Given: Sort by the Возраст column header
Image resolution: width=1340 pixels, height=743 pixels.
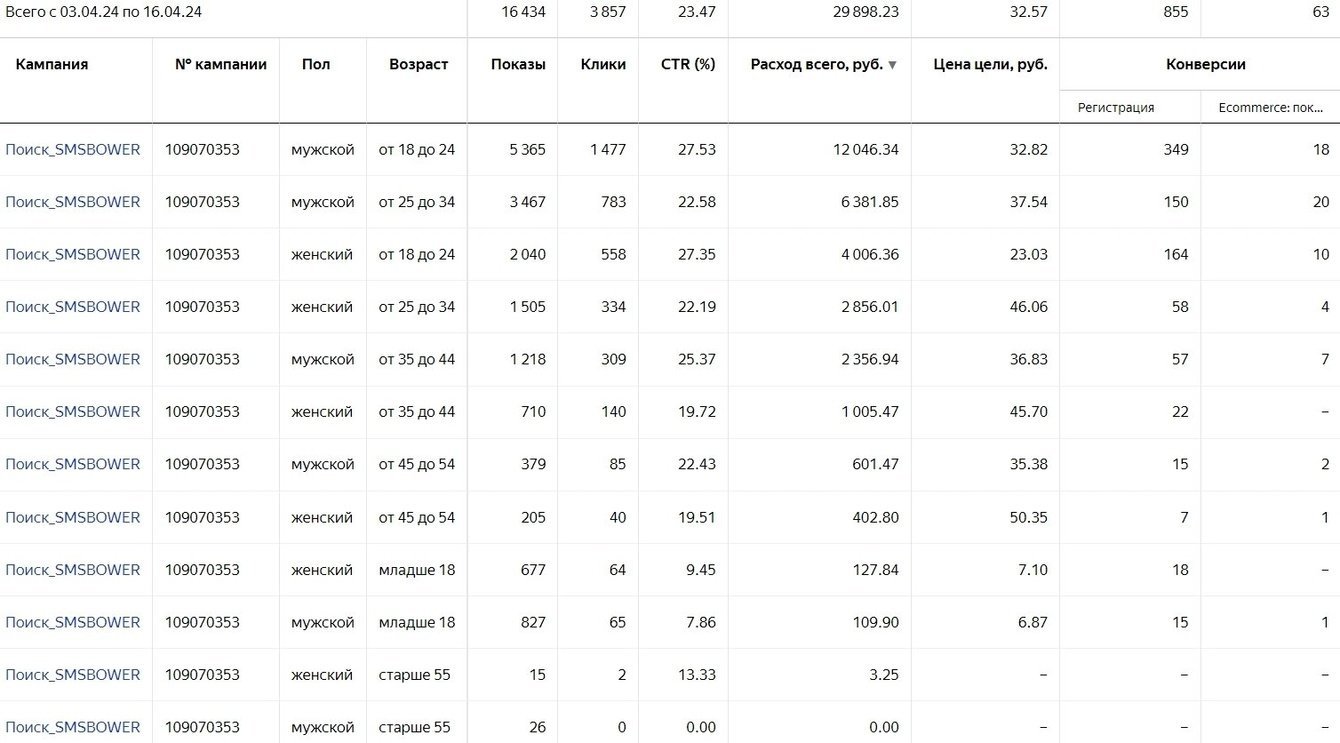Looking at the screenshot, I should tap(418, 64).
